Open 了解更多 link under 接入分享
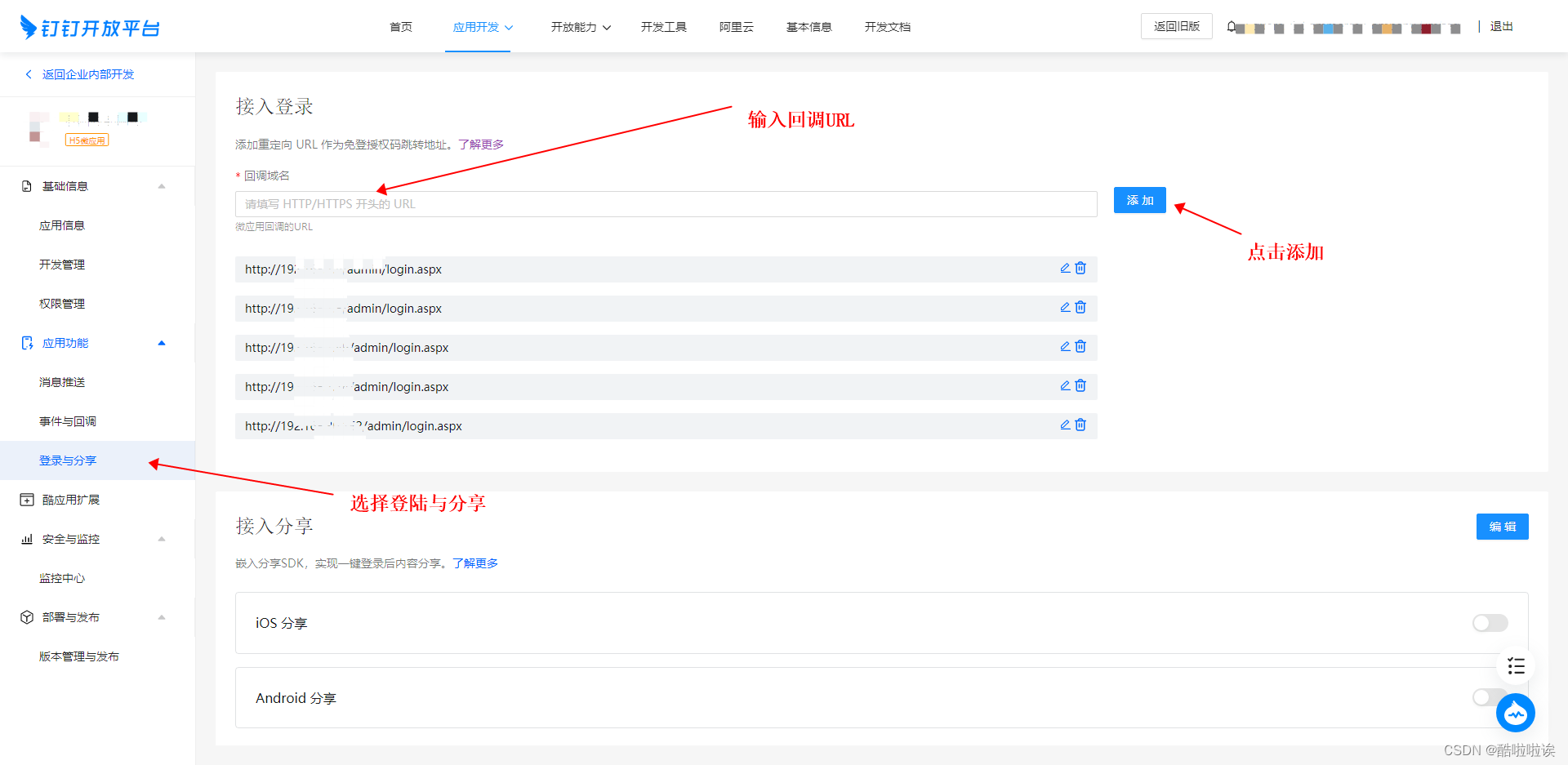 (475, 563)
